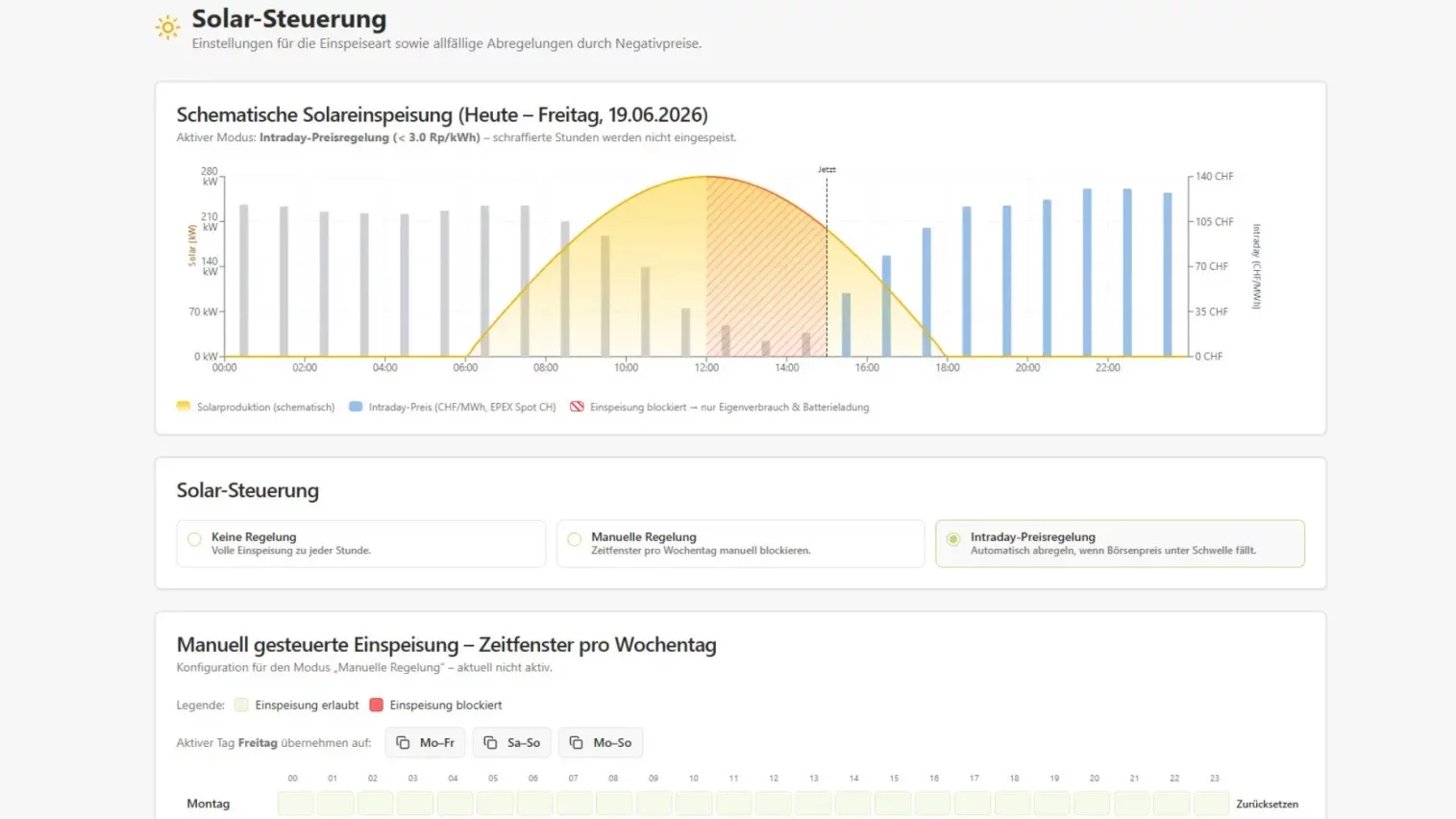Click the Jetzt time marker line in chart

[827, 266]
